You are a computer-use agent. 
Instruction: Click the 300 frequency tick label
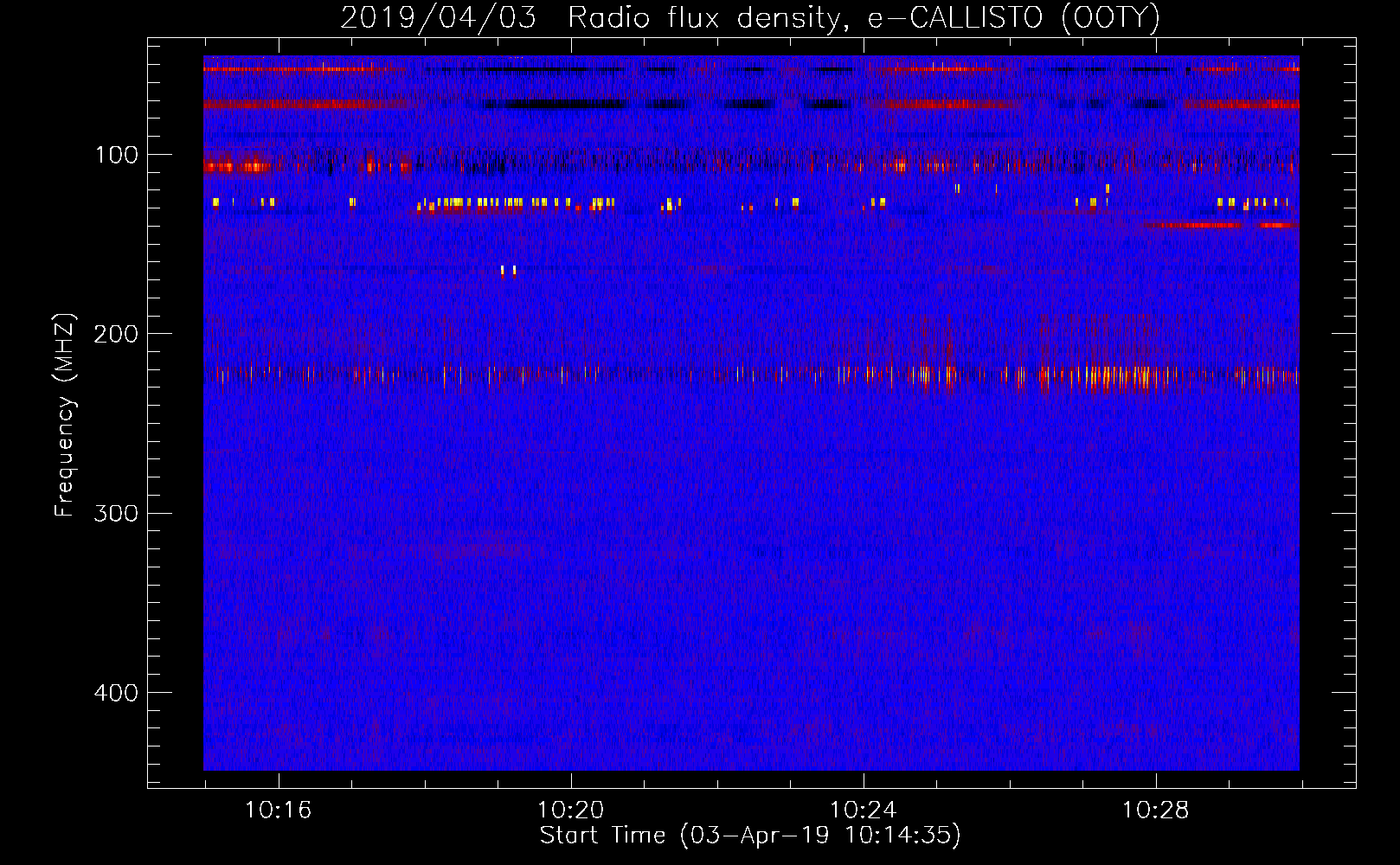coord(116,513)
